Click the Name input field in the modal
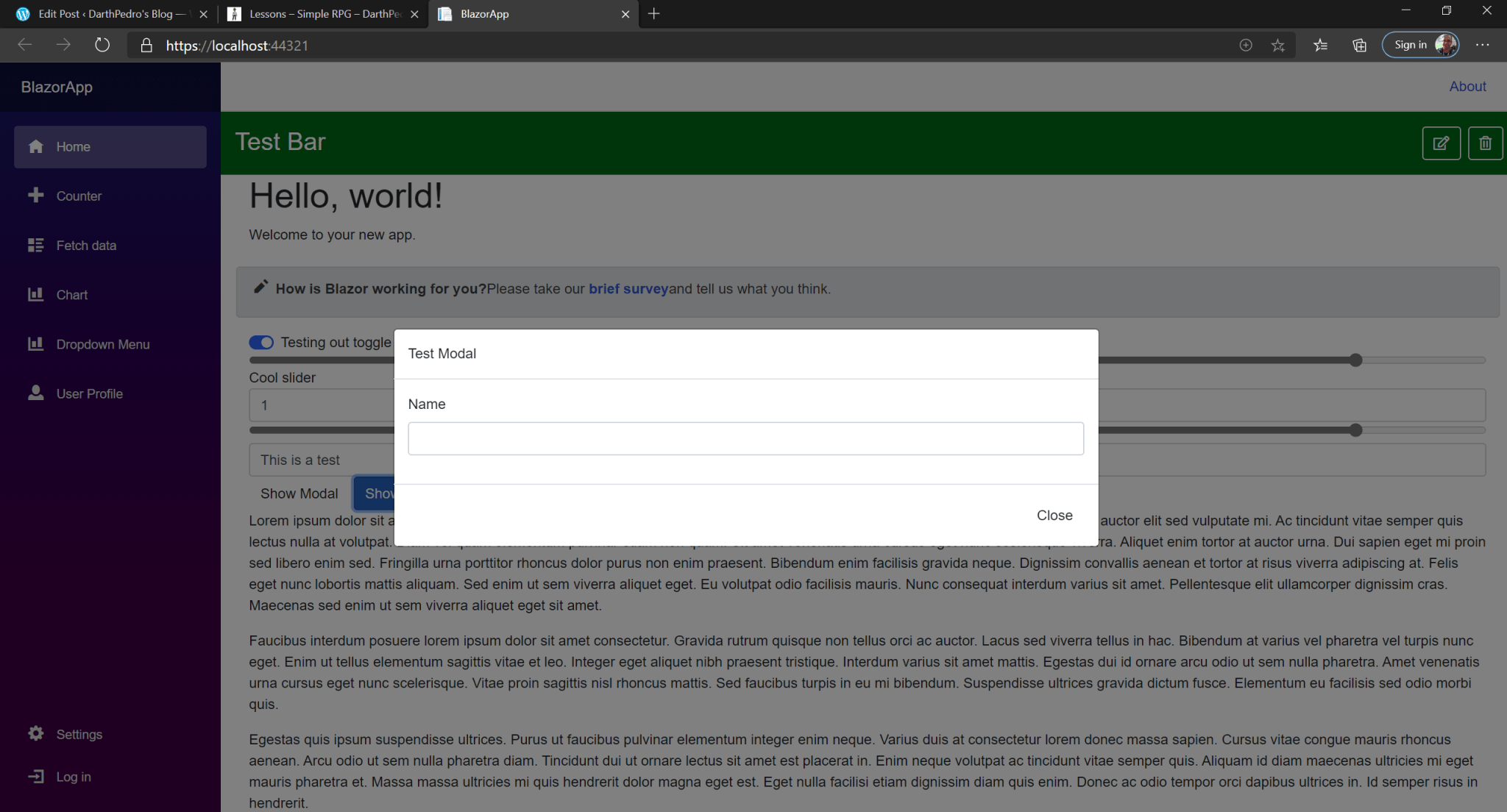Image resolution: width=1507 pixels, height=812 pixels. pyautogui.click(x=745, y=438)
